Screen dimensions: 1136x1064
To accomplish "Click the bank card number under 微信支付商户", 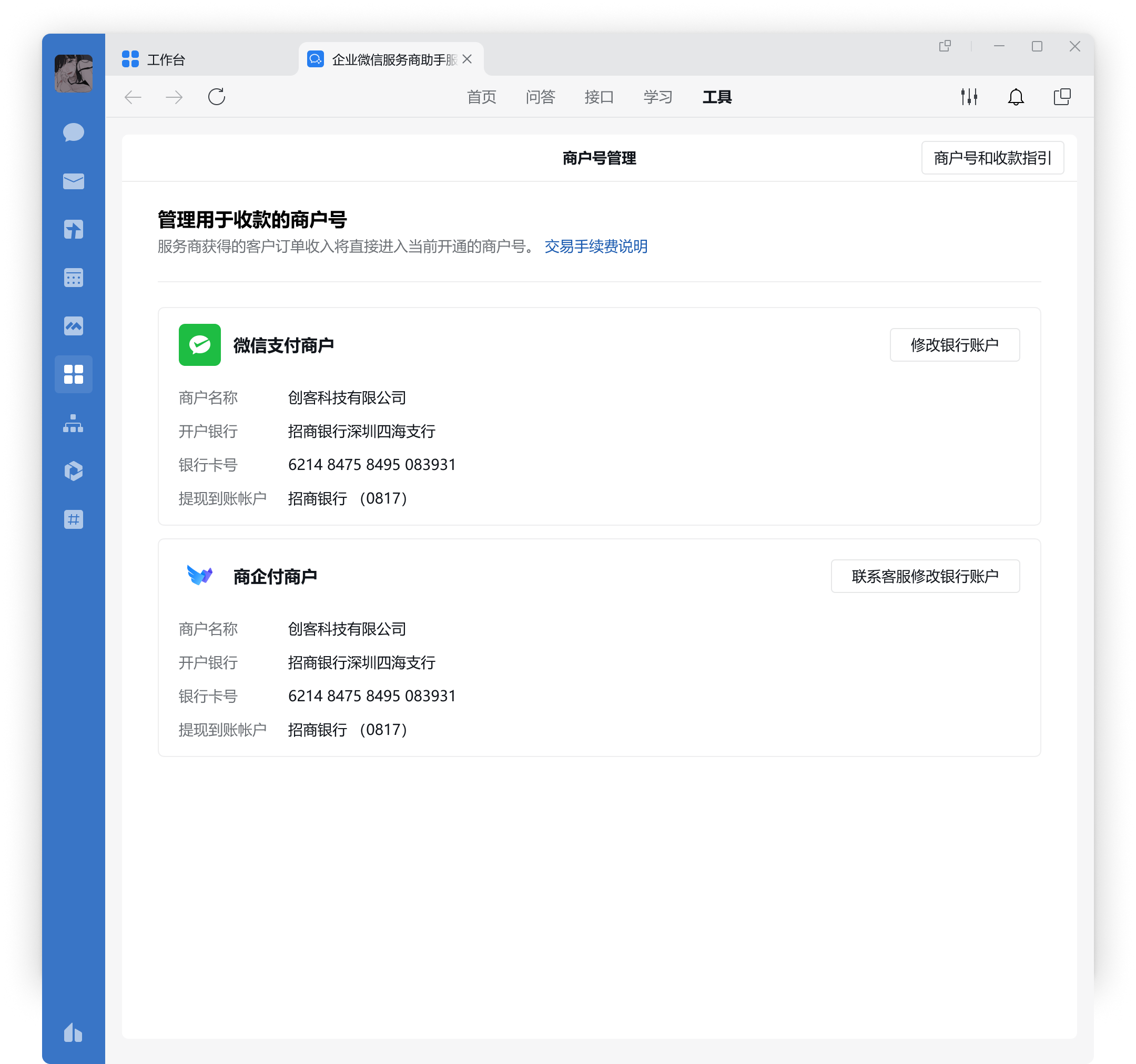I will (x=371, y=464).
